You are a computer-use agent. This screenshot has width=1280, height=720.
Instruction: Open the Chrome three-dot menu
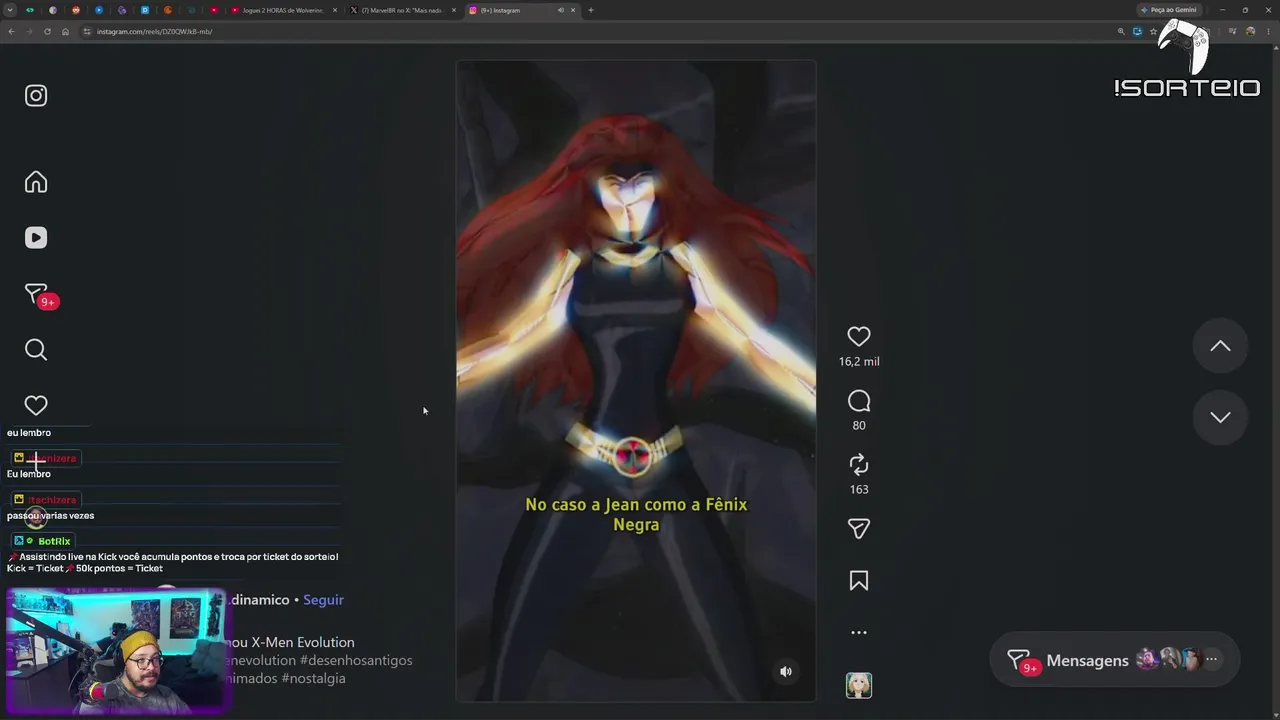(x=1268, y=32)
